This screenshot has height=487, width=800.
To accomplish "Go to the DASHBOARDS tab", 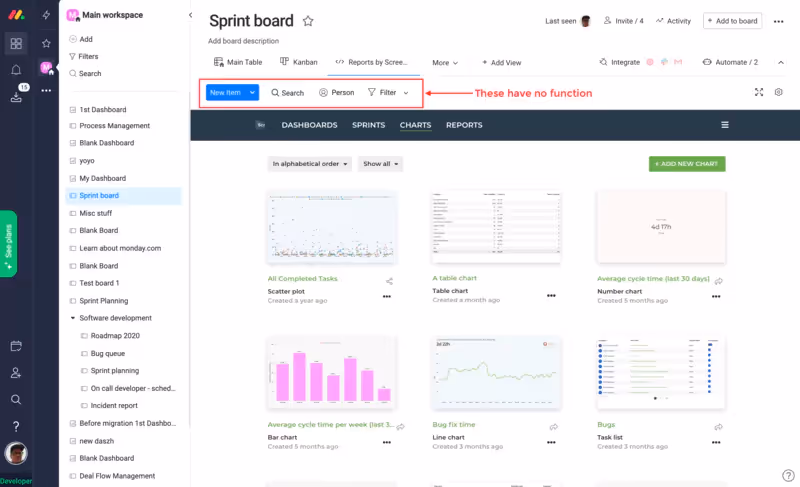I will [x=309, y=125].
